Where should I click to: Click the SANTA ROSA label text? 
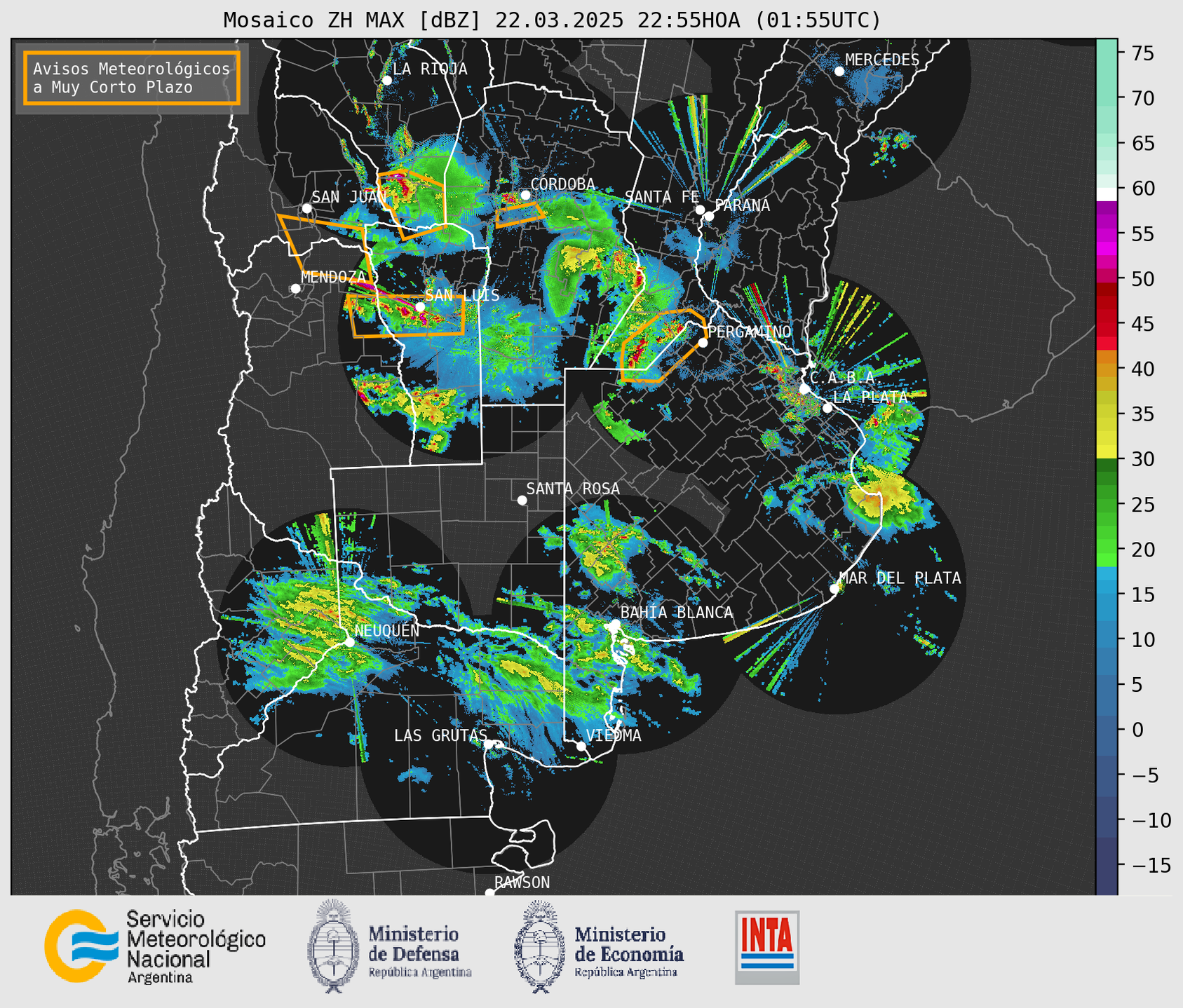click(x=573, y=489)
